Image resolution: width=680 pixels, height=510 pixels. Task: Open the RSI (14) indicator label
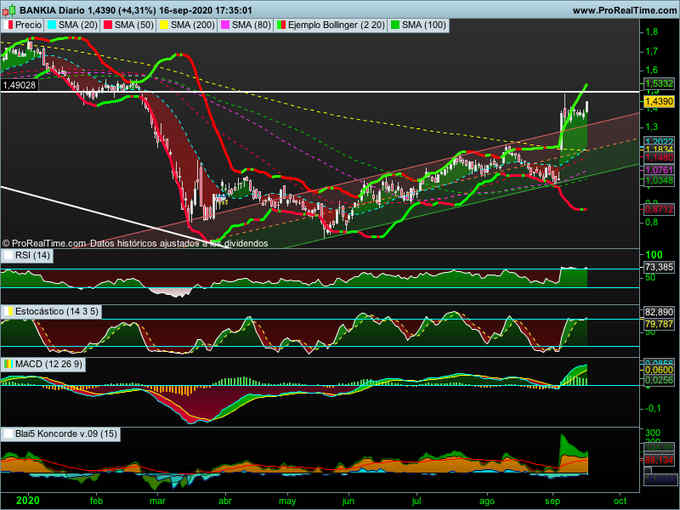click(x=28, y=255)
